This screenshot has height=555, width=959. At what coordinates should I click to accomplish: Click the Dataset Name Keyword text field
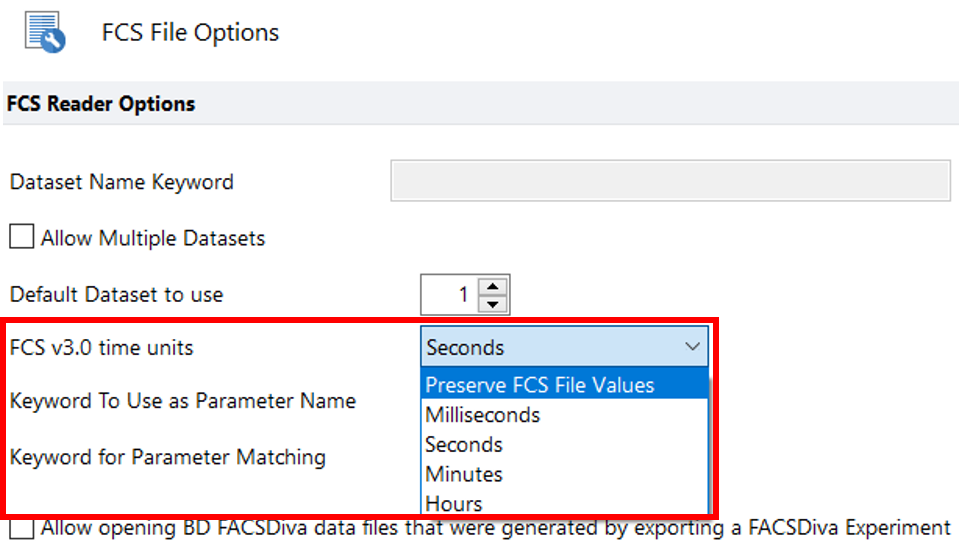[x=670, y=181]
